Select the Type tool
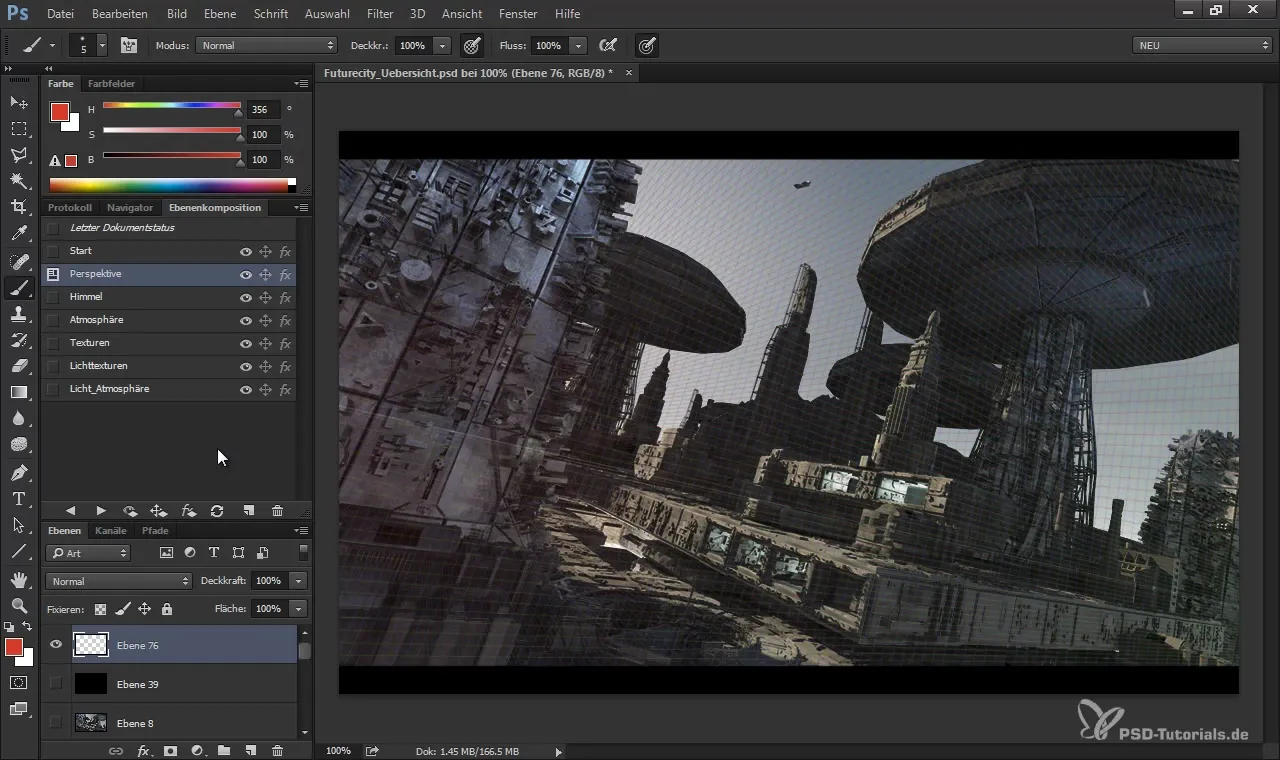This screenshot has height=760, width=1280. coord(19,499)
